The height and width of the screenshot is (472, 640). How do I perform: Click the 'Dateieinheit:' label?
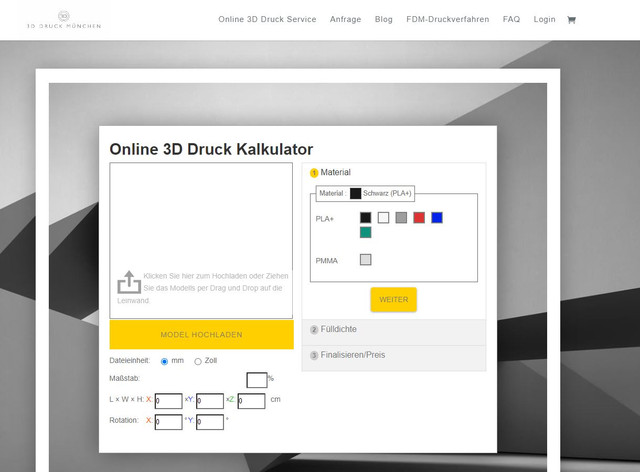[130, 361]
